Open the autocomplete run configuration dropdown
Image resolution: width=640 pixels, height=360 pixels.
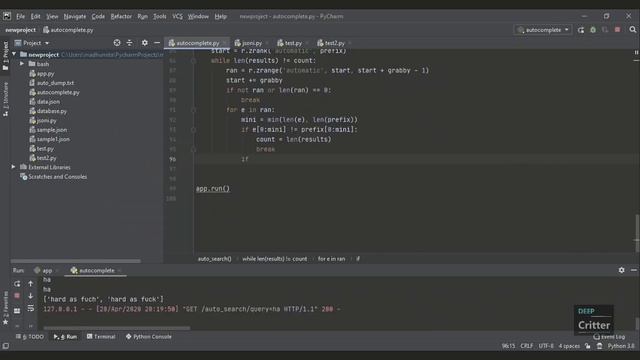tap(542, 30)
